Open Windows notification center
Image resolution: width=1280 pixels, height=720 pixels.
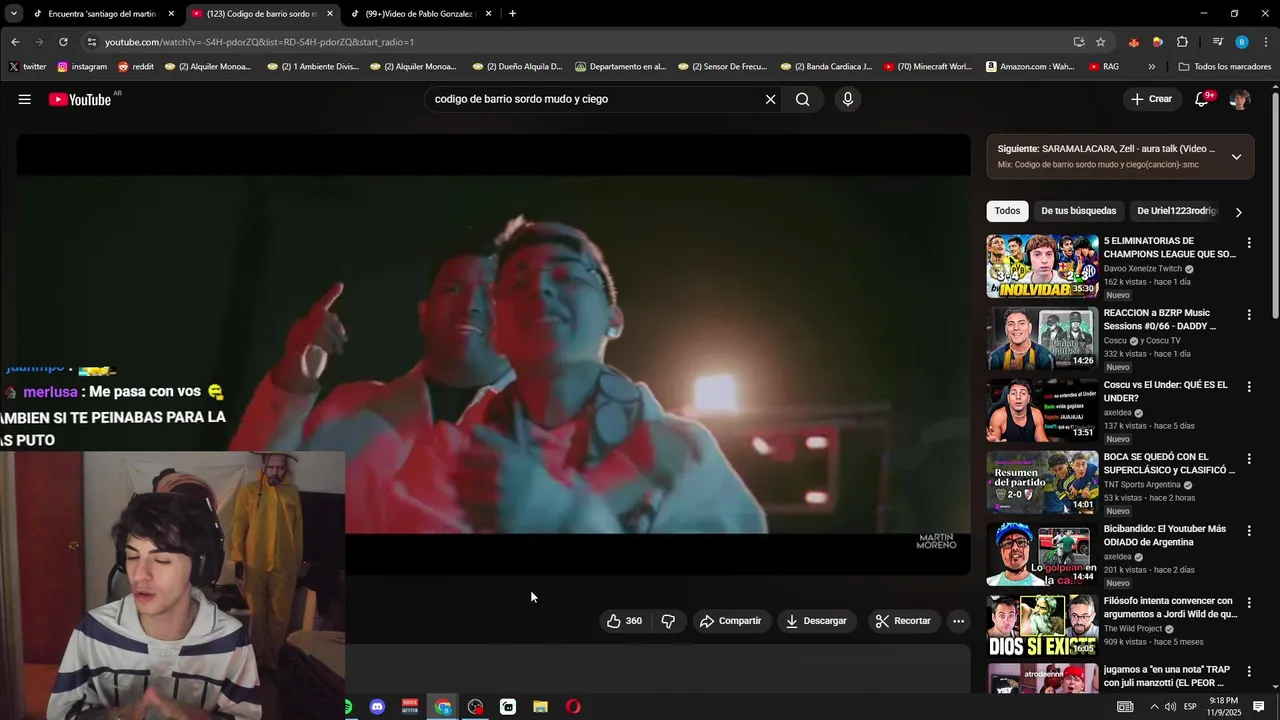pyautogui.click(x=1259, y=707)
